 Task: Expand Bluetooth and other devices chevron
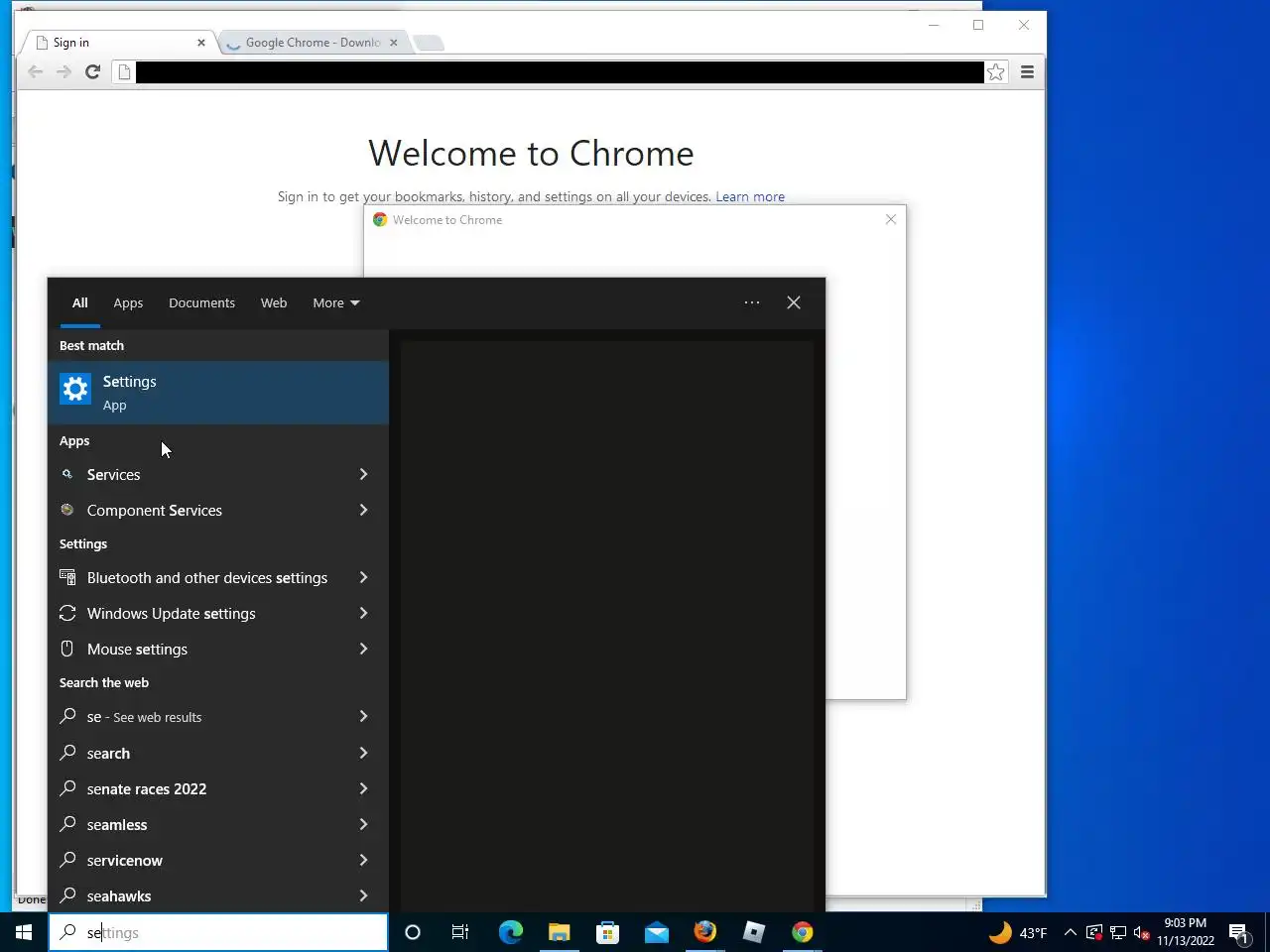[364, 577]
